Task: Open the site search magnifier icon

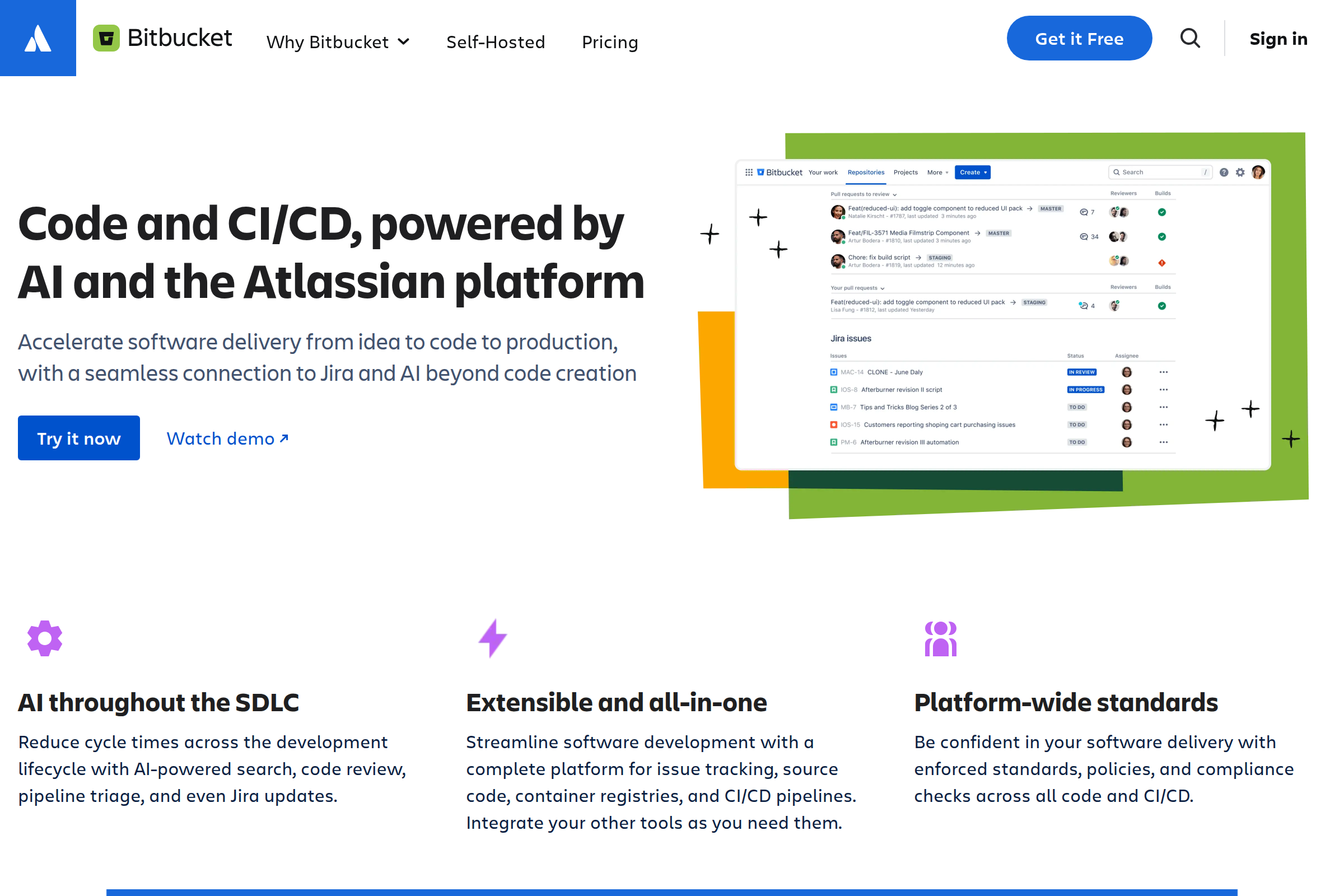Action: 1191,38
